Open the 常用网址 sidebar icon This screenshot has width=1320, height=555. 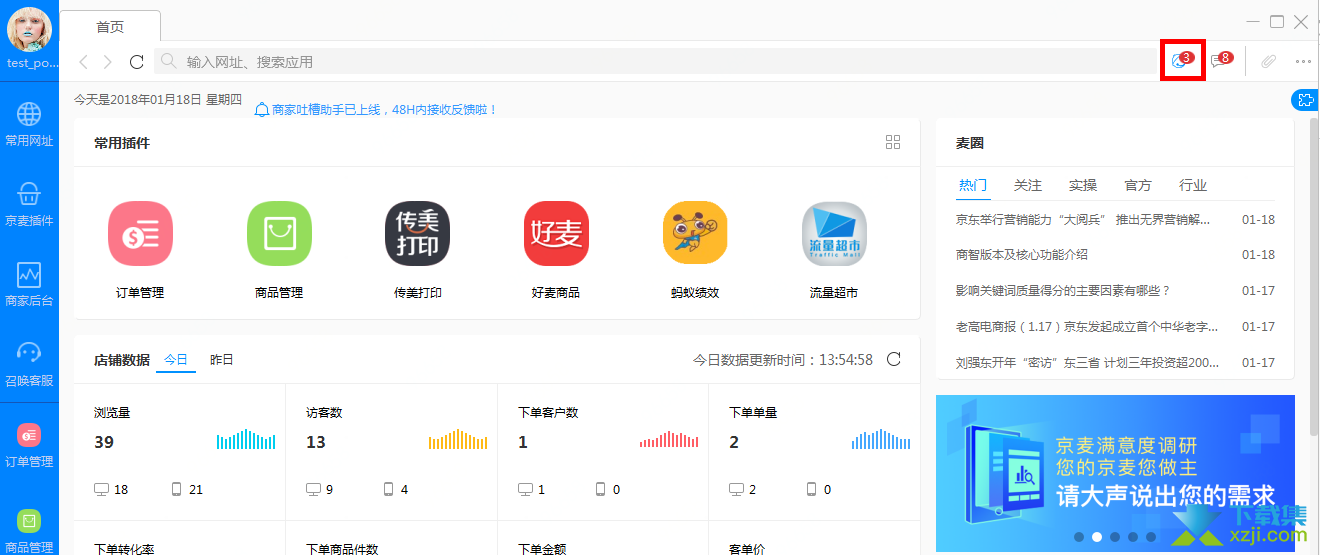[x=29, y=124]
